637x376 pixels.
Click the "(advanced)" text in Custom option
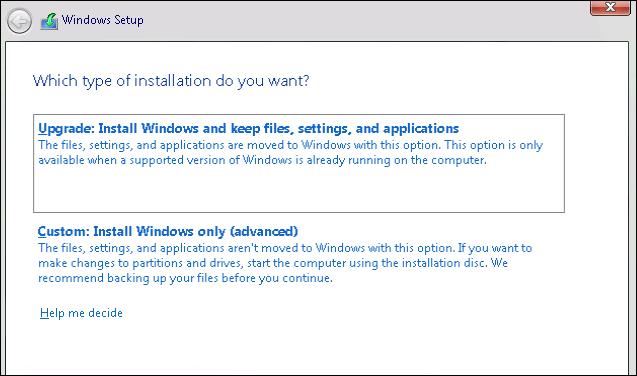click(264, 231)
